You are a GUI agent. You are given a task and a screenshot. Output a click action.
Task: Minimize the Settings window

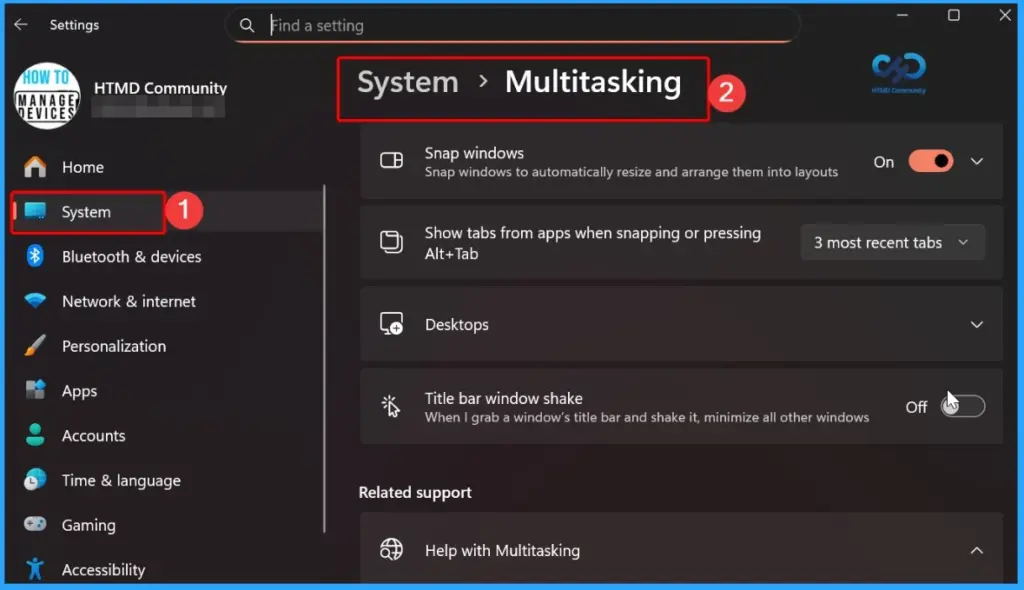coord(902,15)
